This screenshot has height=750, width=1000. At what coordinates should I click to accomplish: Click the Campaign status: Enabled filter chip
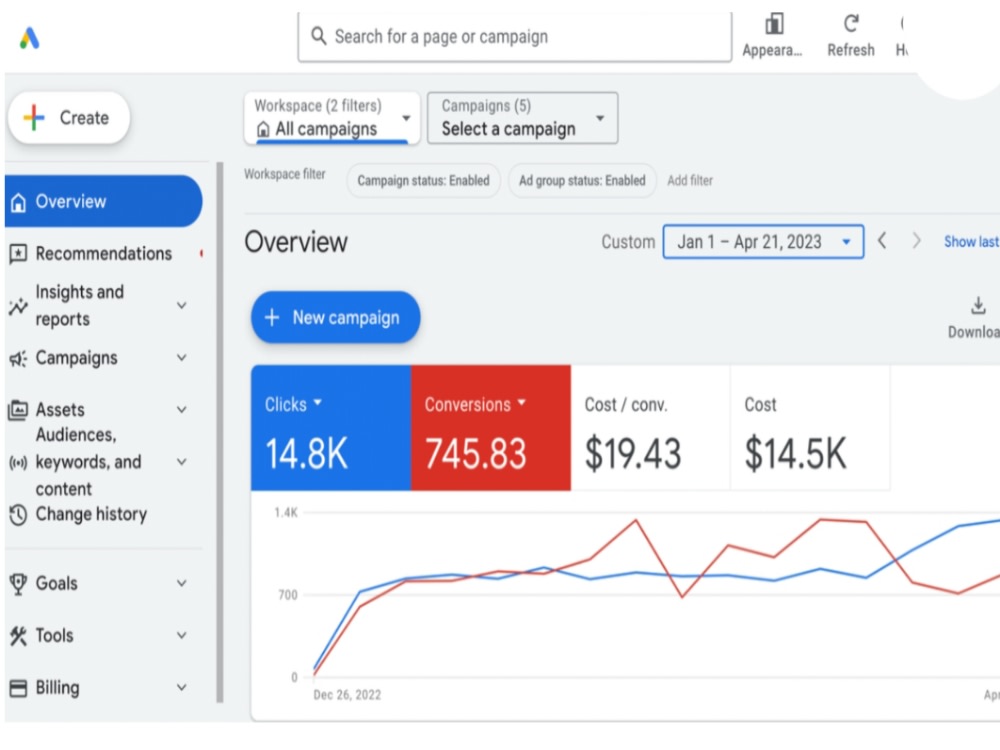[x=423, y=180]
